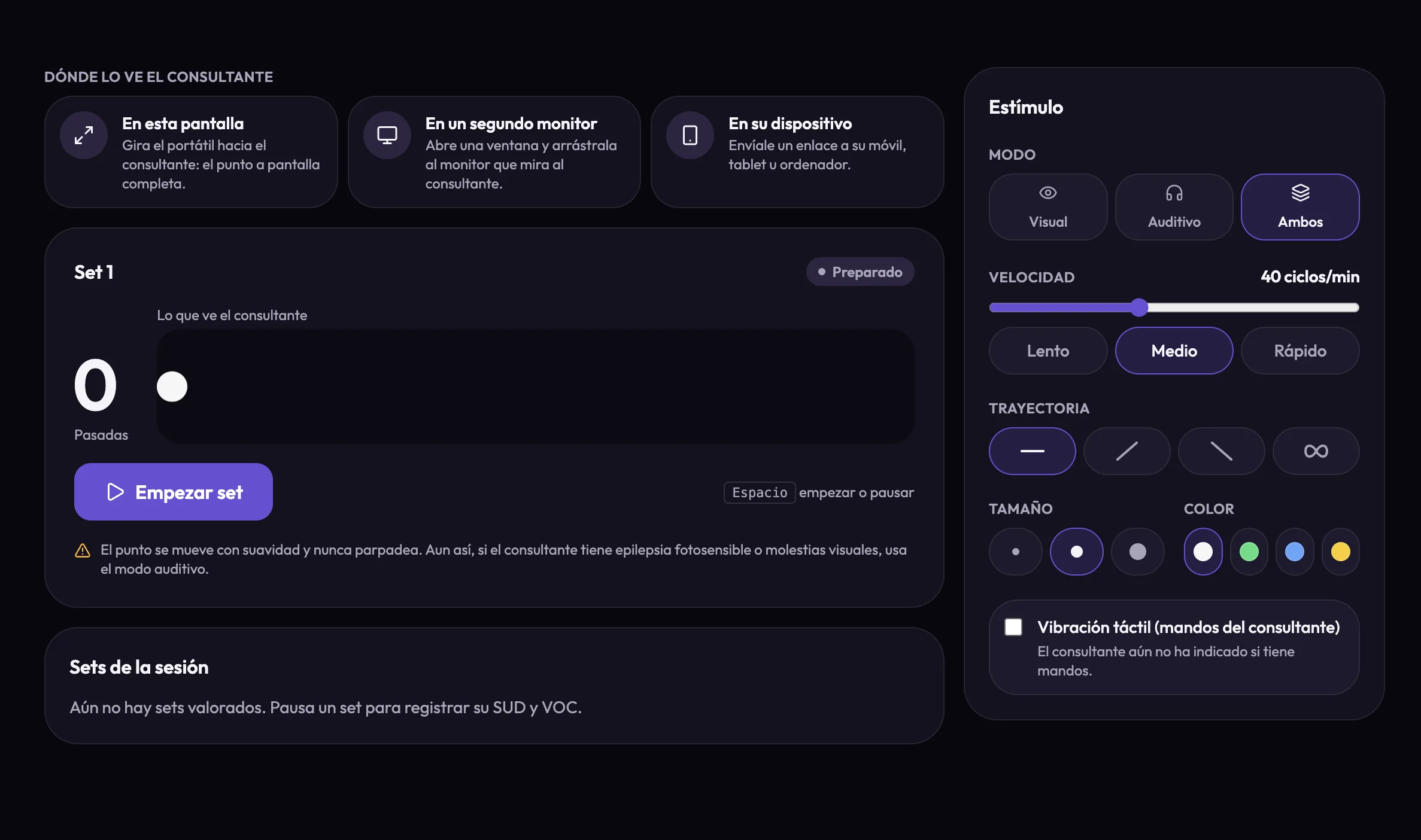The image size is (1421, 840).
Task: Click the 'Estímulo' panel title
Action: point(1026,107)
